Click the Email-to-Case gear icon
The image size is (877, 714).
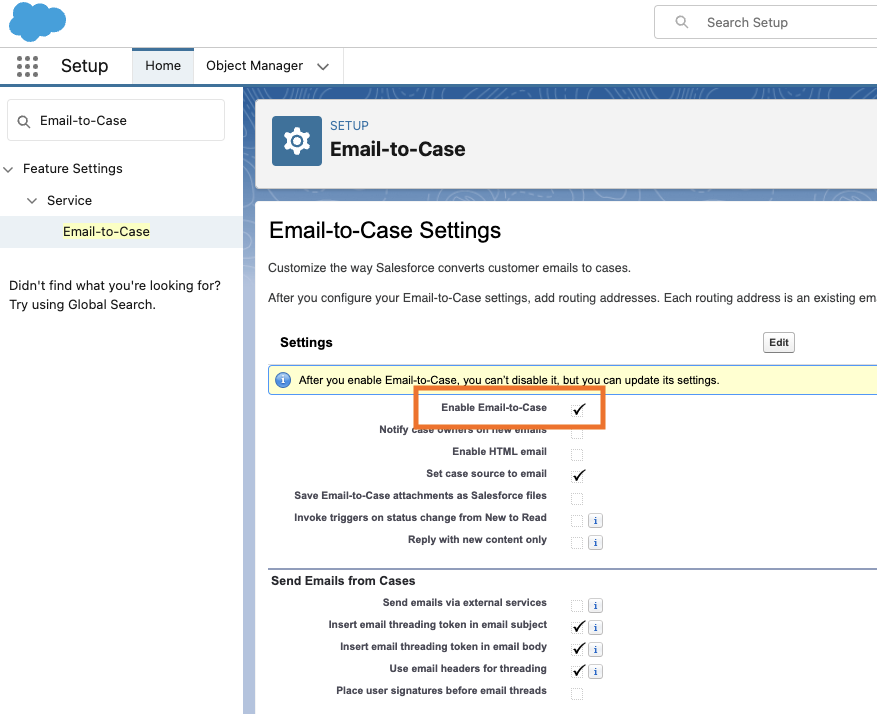tap(297, 141)
